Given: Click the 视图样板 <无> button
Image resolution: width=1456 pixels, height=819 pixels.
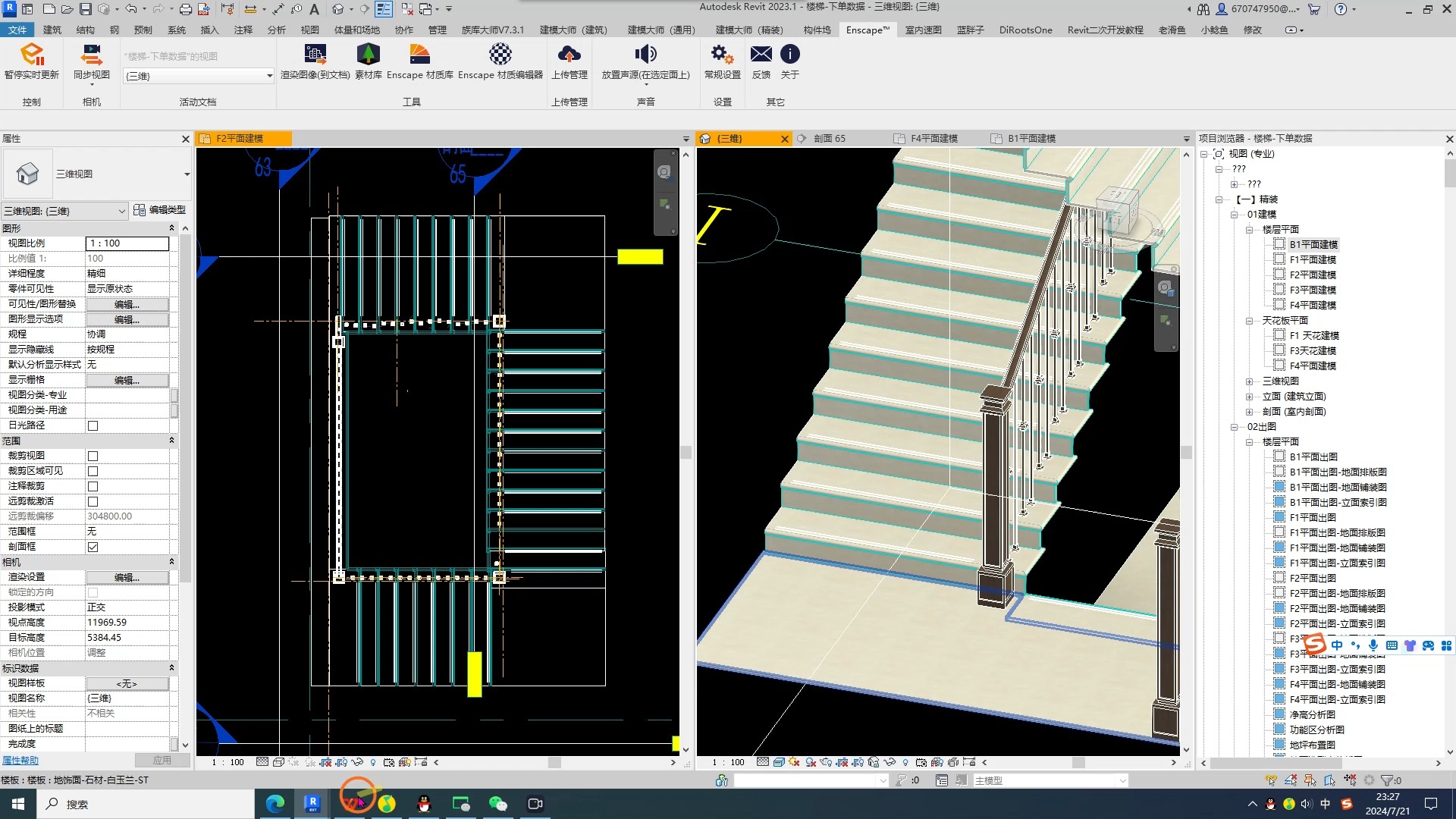Looking at the screenshot, I should tap(127, 683).
